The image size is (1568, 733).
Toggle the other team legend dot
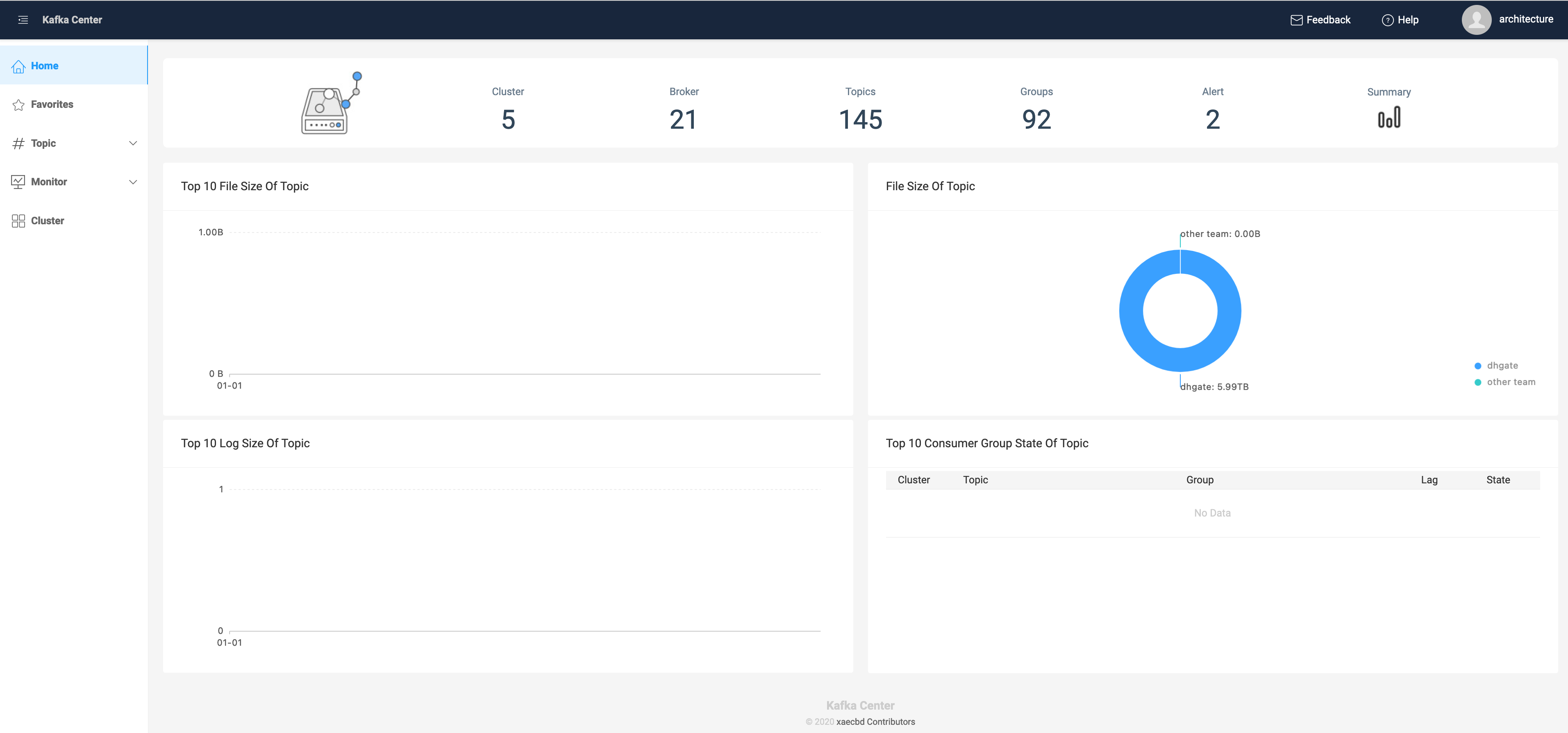[x=1477, y=382]
